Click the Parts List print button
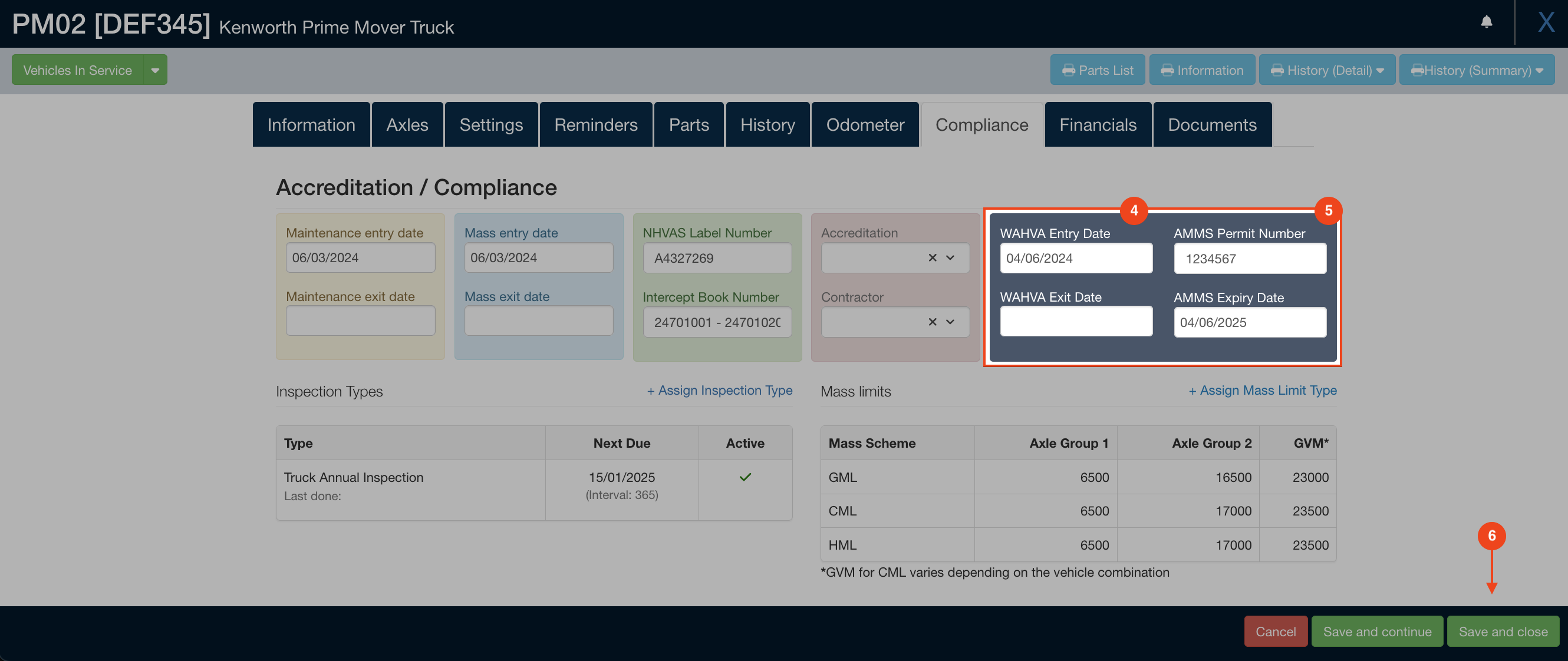Viewport: 1568px width, 661px height. click(1097, 70)
